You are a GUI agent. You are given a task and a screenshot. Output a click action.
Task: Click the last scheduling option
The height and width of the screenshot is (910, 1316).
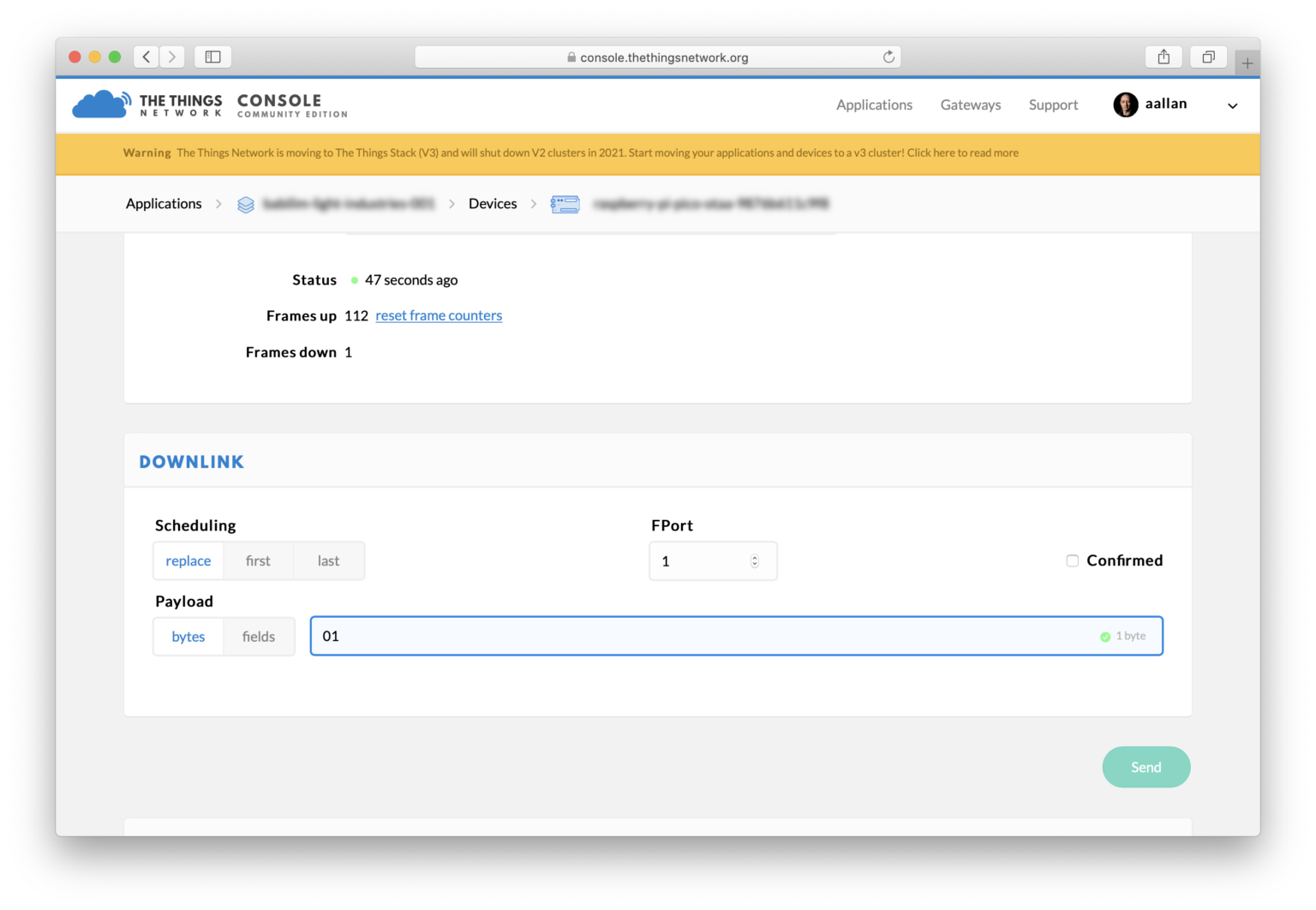coord(328,560)
